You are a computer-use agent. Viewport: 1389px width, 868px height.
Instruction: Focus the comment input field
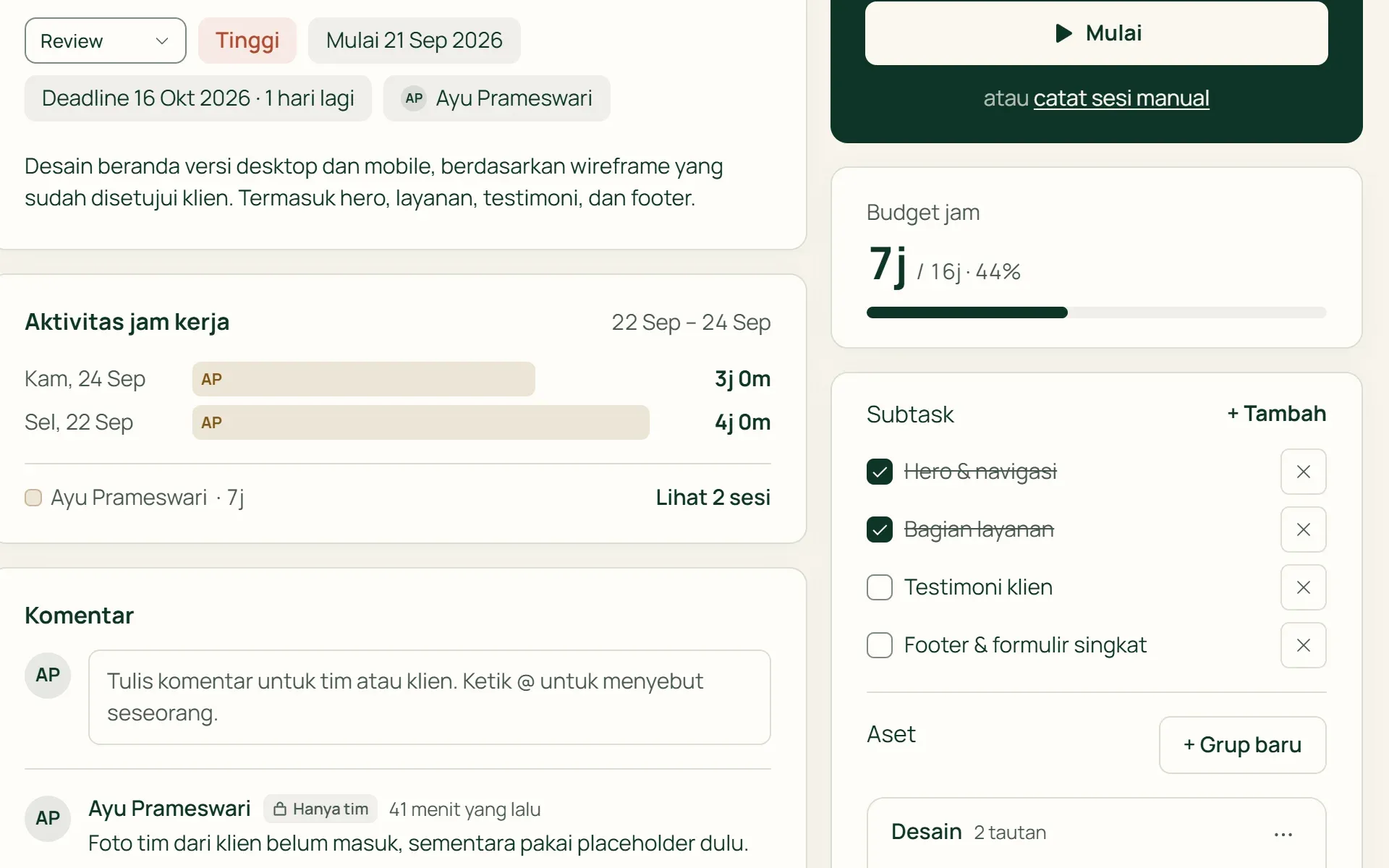(x=430, y=697)
